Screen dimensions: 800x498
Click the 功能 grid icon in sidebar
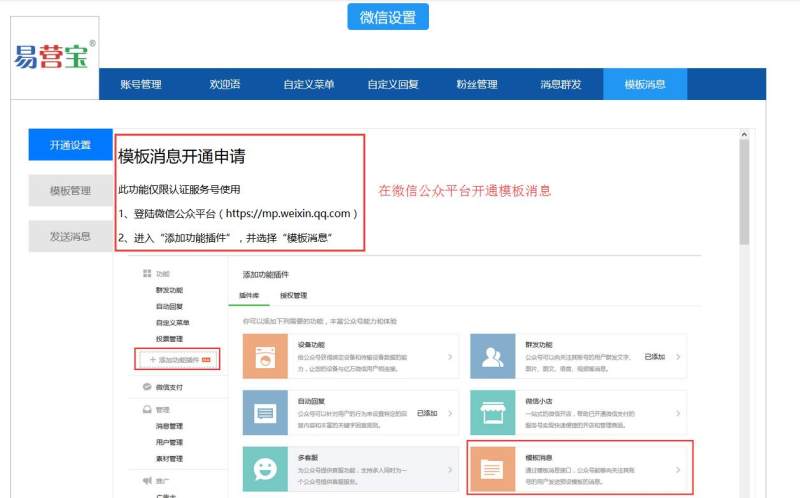tap(147, 273)
